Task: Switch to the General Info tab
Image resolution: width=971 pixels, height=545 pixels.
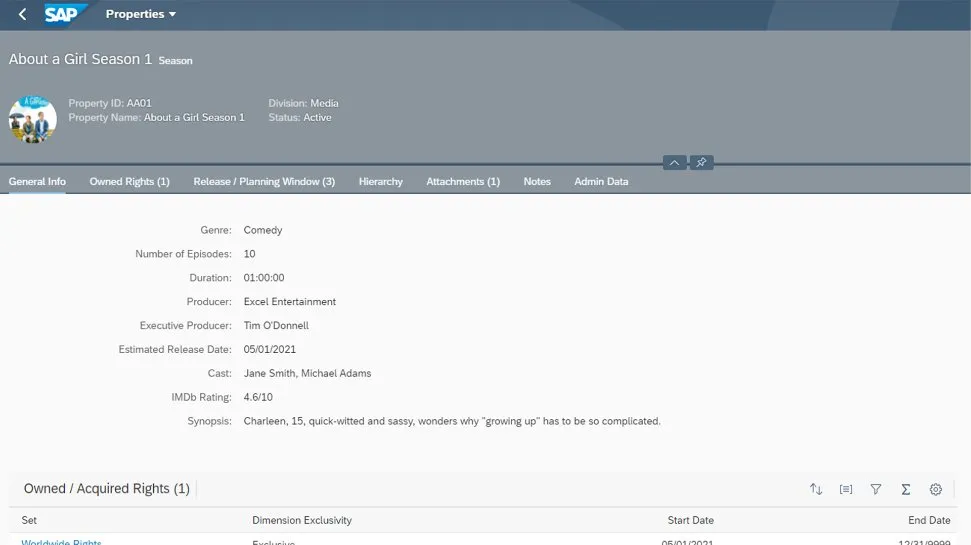Action: click(37, 182)
